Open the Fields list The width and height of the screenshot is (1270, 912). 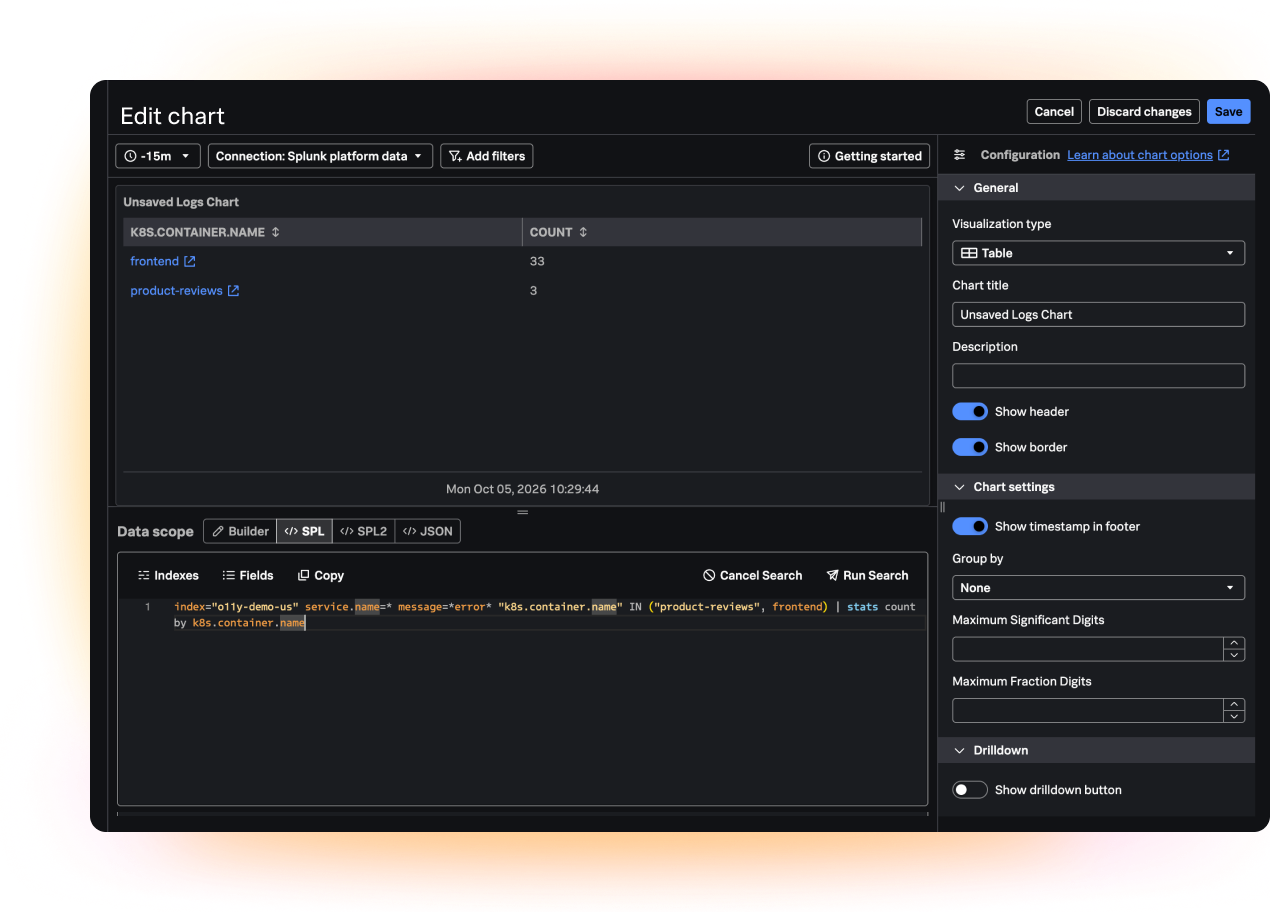pyautogui.click(x=248, y=575)
